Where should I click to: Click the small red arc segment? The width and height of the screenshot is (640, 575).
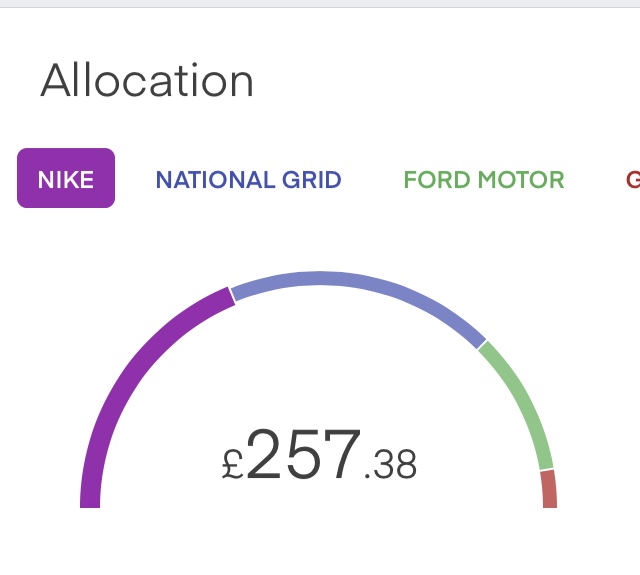549,490
